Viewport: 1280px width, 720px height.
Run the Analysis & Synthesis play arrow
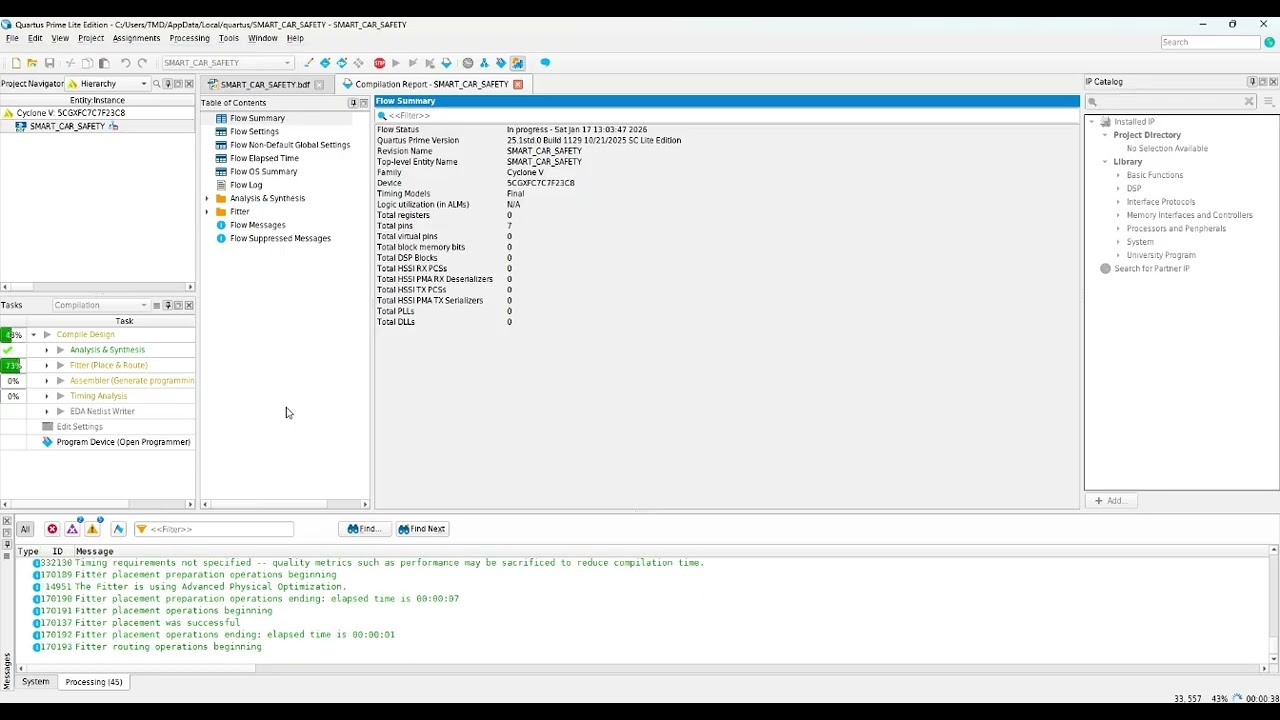[61, 350]
